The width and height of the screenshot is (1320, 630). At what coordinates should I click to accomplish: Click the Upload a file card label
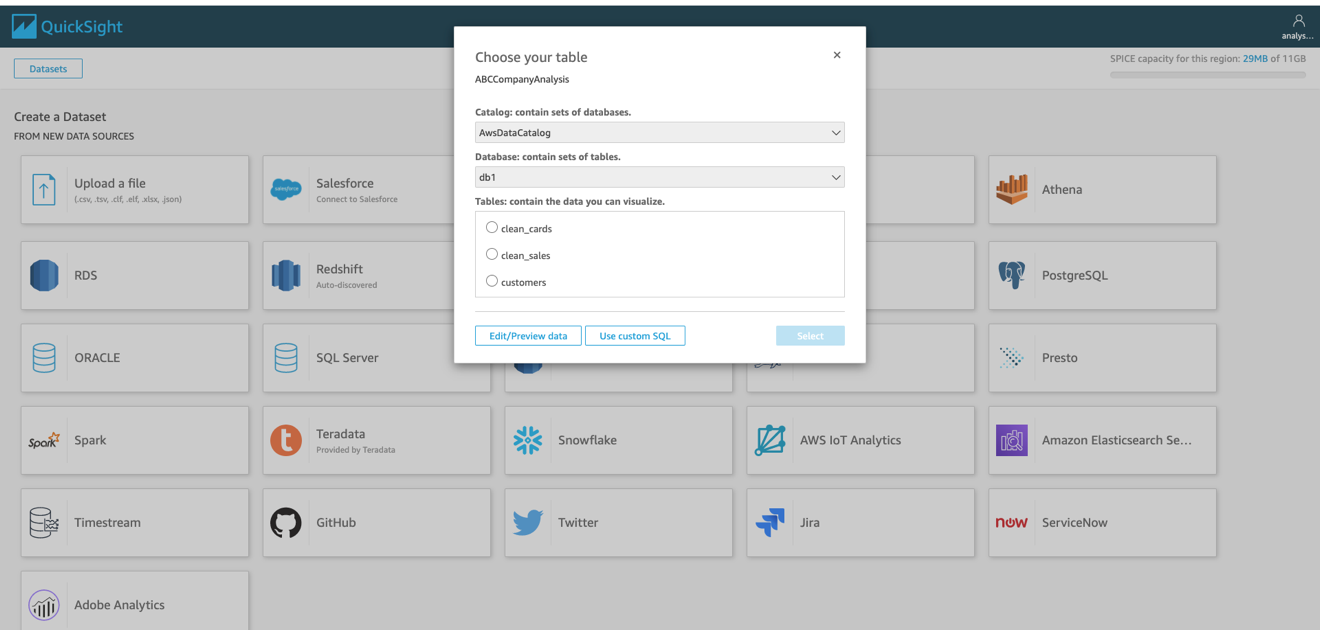click(x=110, y=183)
